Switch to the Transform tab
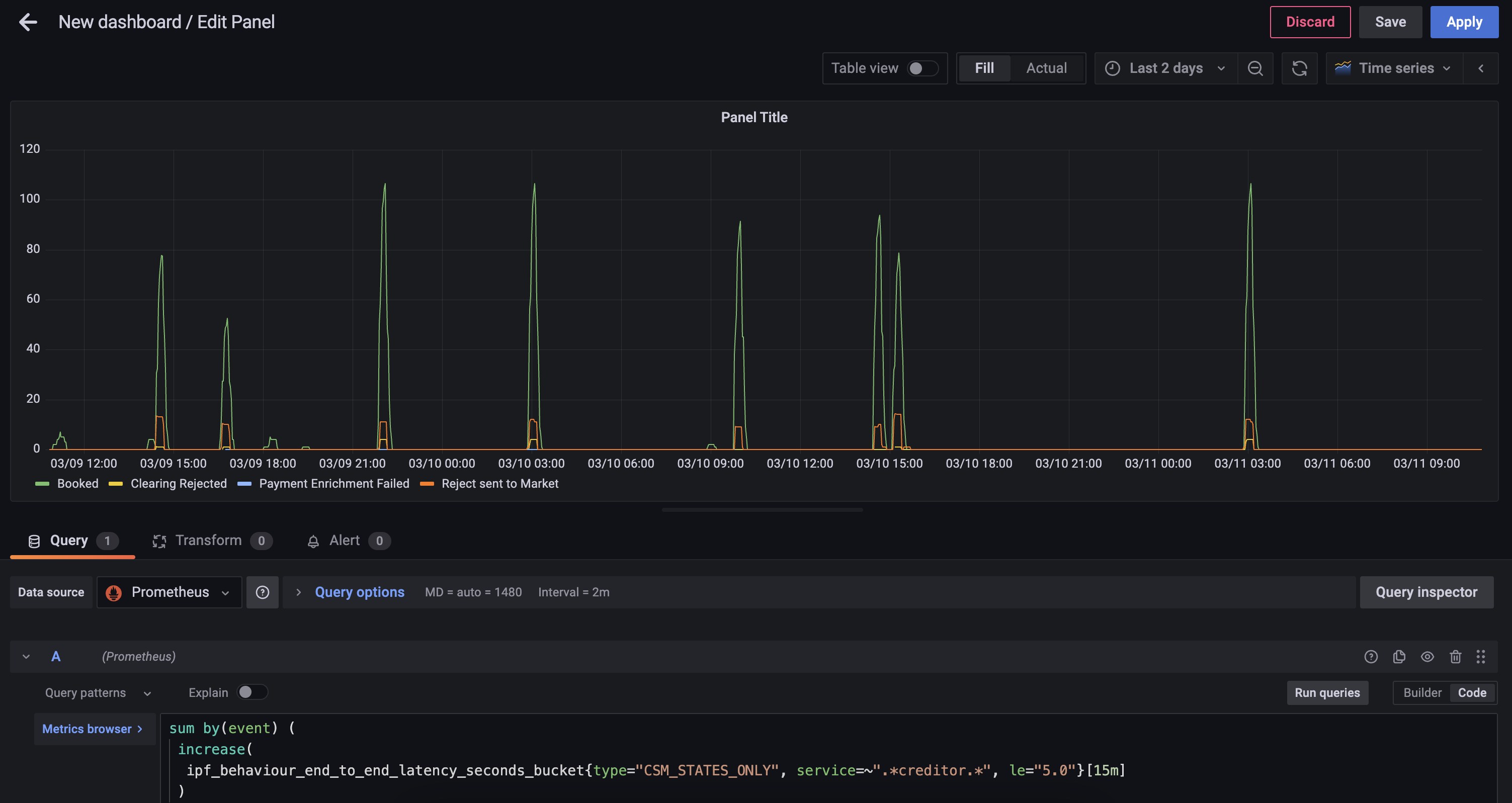 [208, 541]
